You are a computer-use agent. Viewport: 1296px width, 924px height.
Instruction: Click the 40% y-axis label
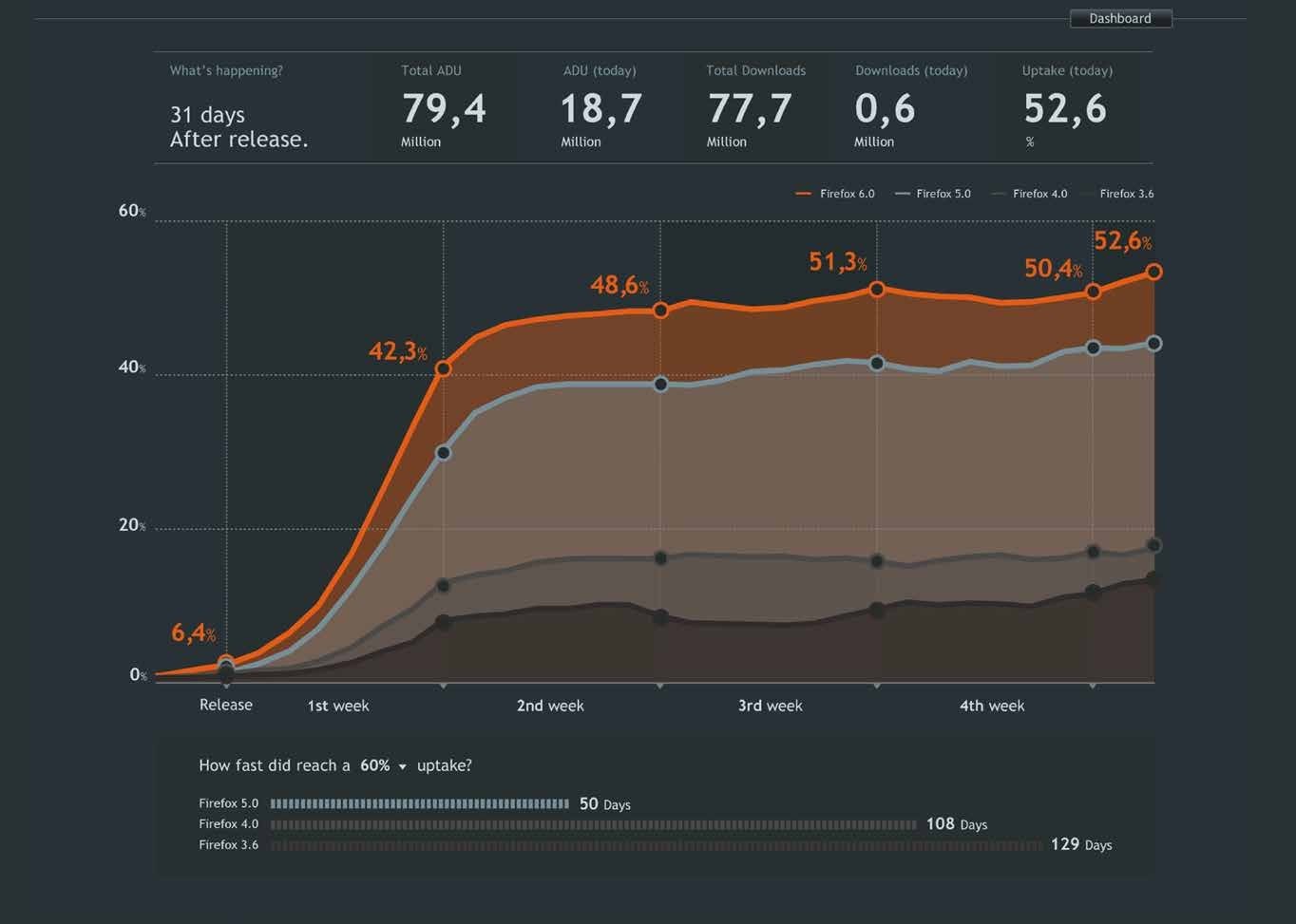[132, 367]
